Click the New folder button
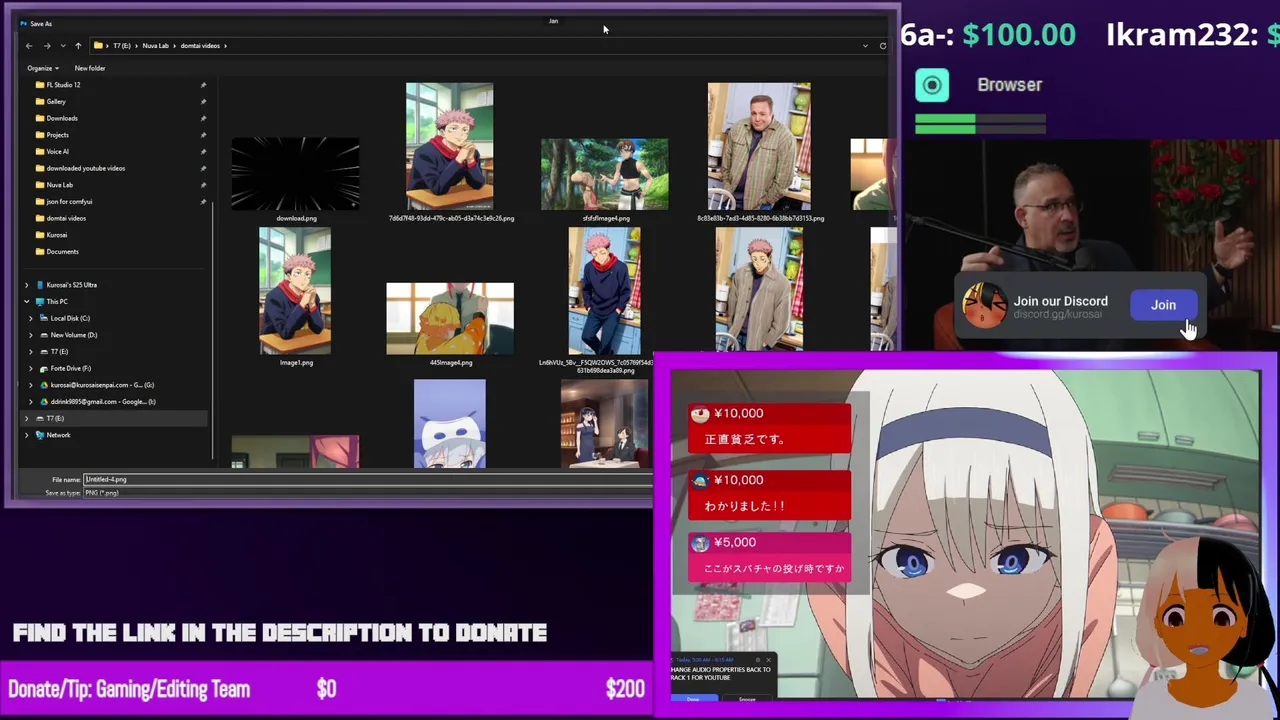The width and height of the screenshot is (1280, 720). click(90, 68)
